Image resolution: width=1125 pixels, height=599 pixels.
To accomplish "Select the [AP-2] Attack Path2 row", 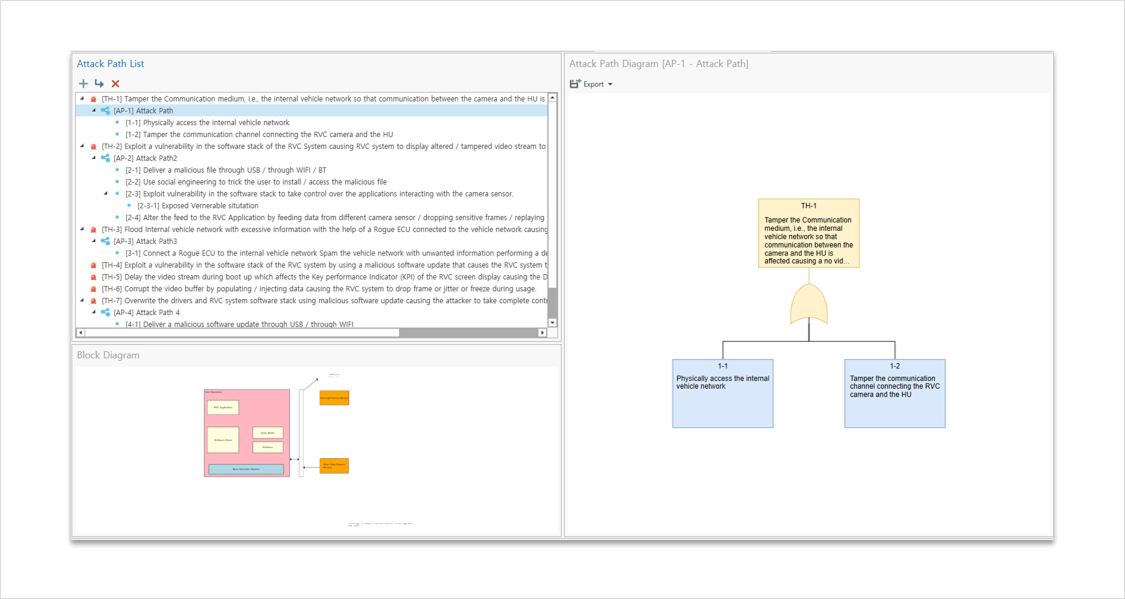I will click(146, 158).
